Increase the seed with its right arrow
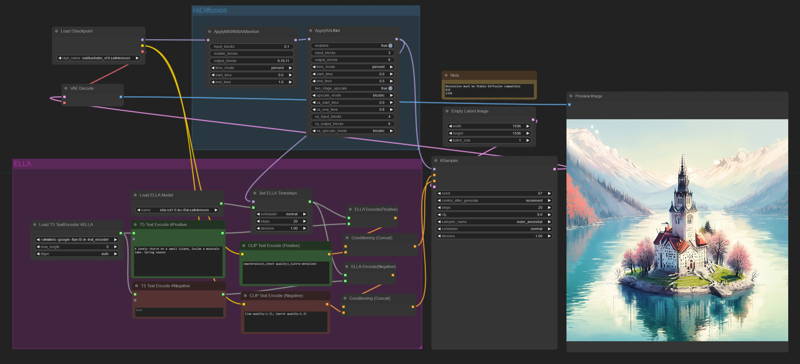The image size is (800, 364). pyautogui.click(x=549, y=193)
